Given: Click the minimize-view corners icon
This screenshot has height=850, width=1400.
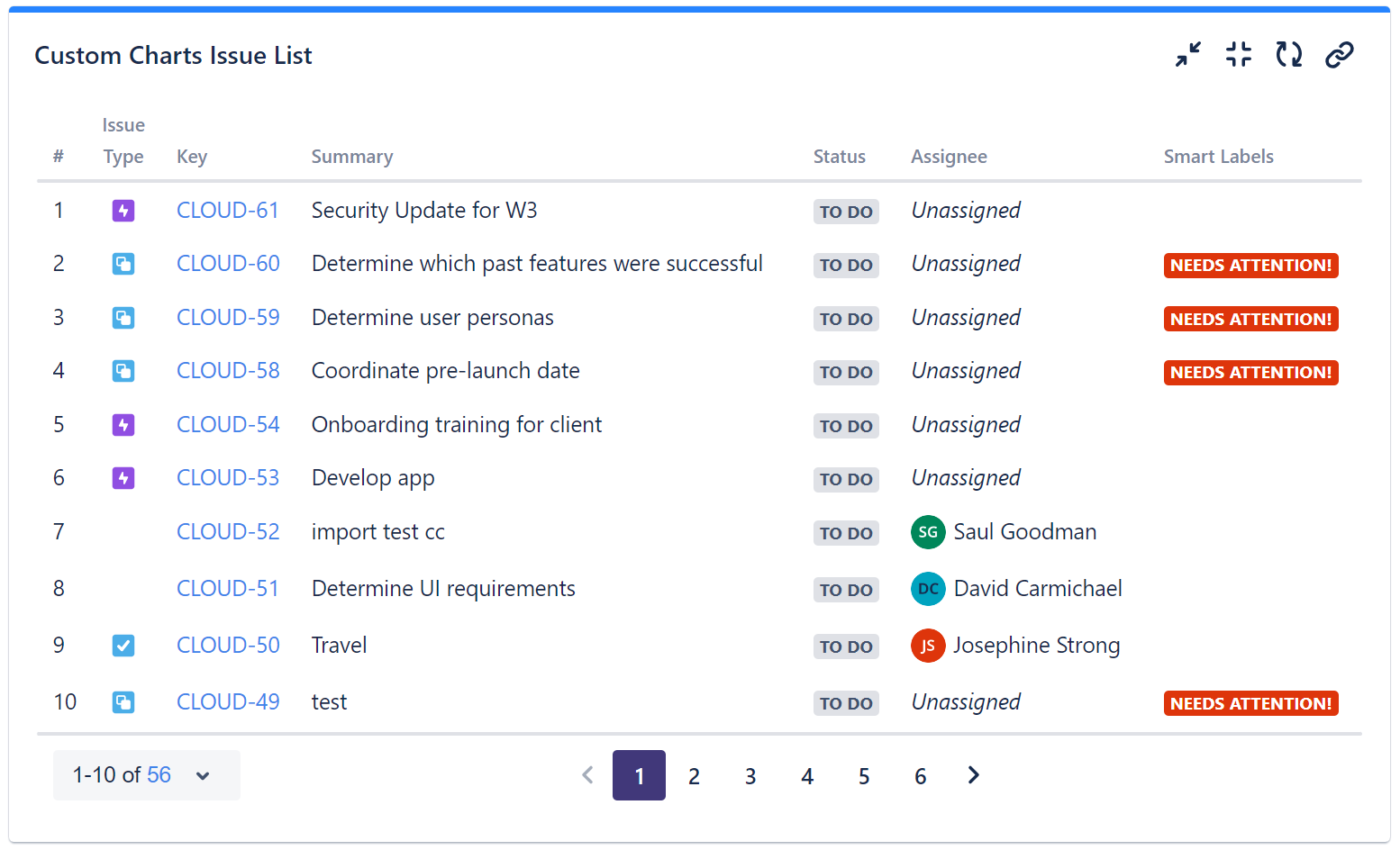Looking at the screenshot, I should coord(1239,55).
